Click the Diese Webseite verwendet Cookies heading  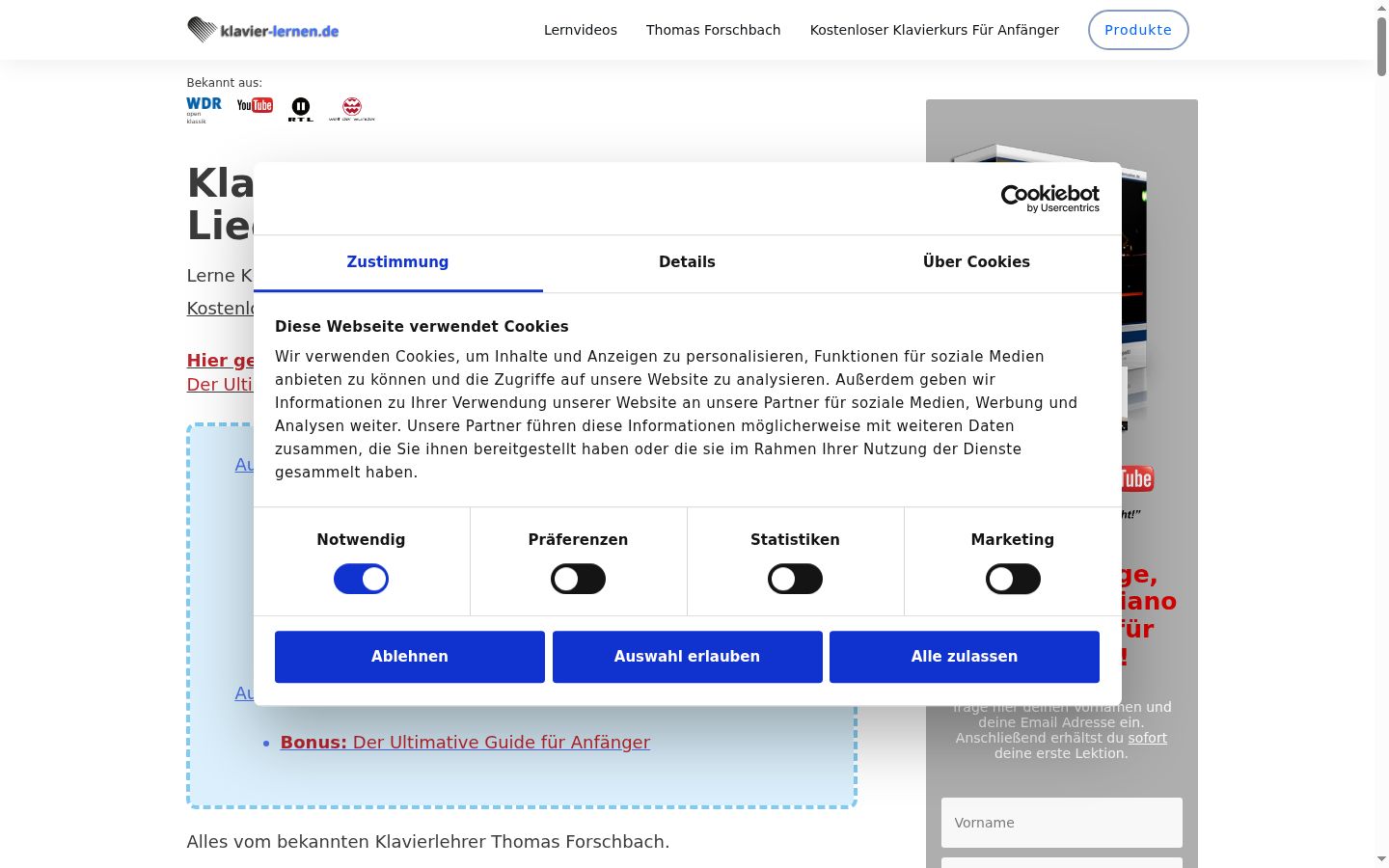click(422, 327)
